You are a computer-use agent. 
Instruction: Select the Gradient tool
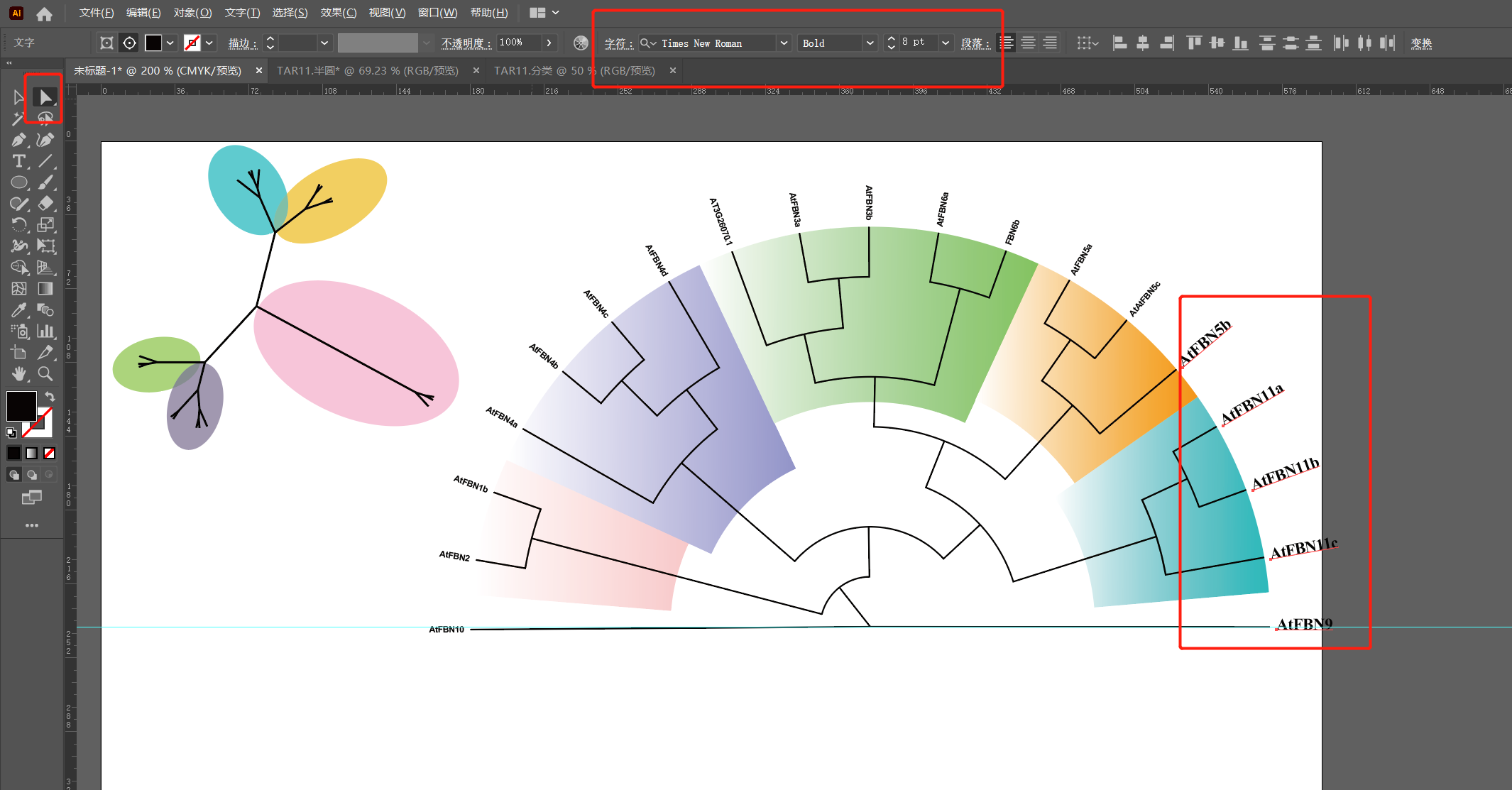pos(45,289)
